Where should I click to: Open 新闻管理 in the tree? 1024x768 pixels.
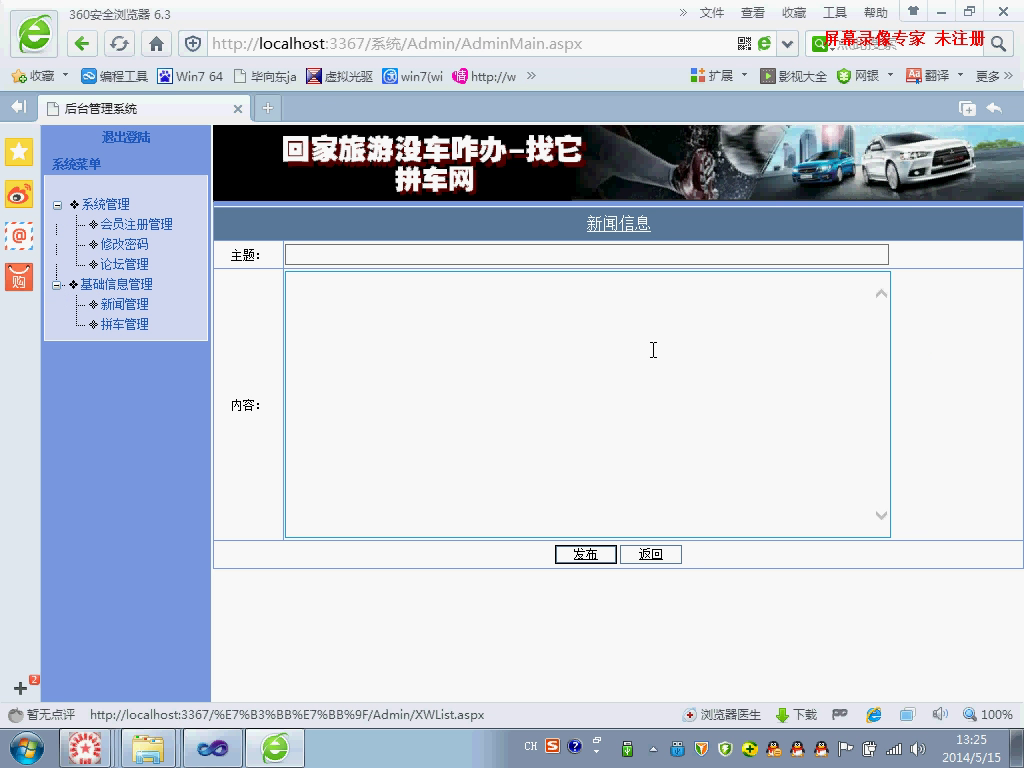click(124, 304)
